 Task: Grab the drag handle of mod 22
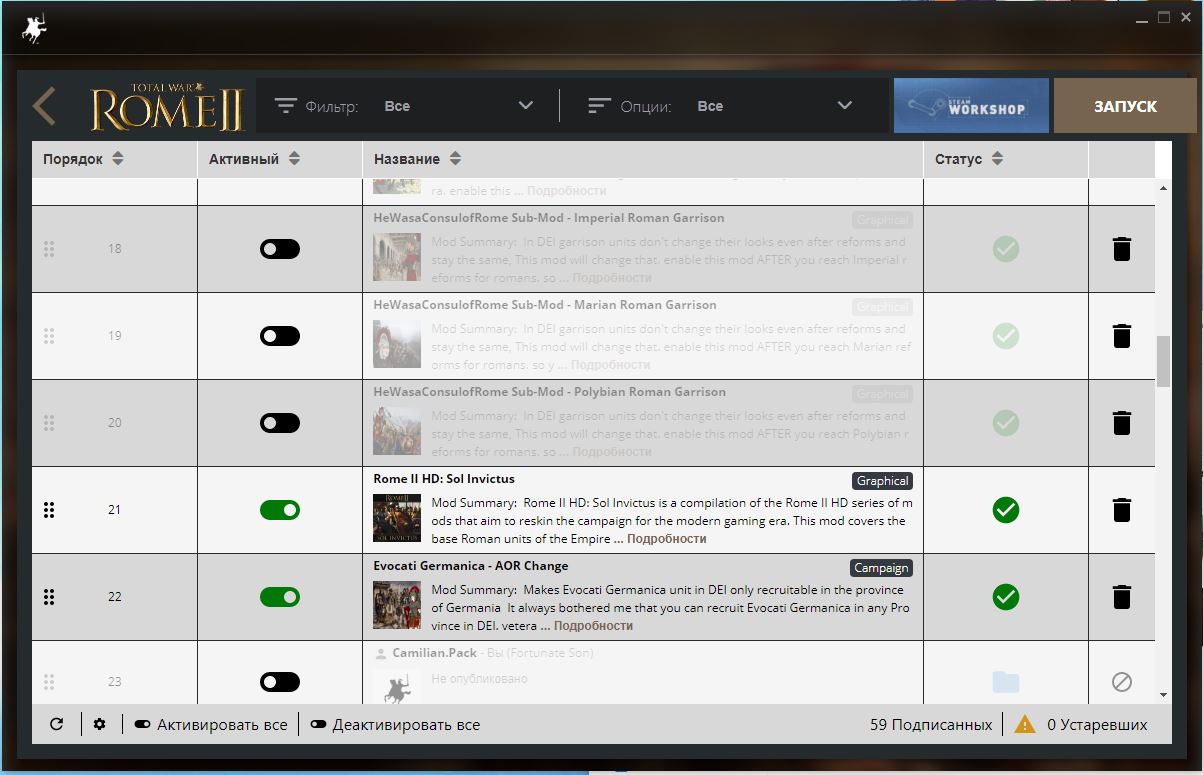coord(49,597)
